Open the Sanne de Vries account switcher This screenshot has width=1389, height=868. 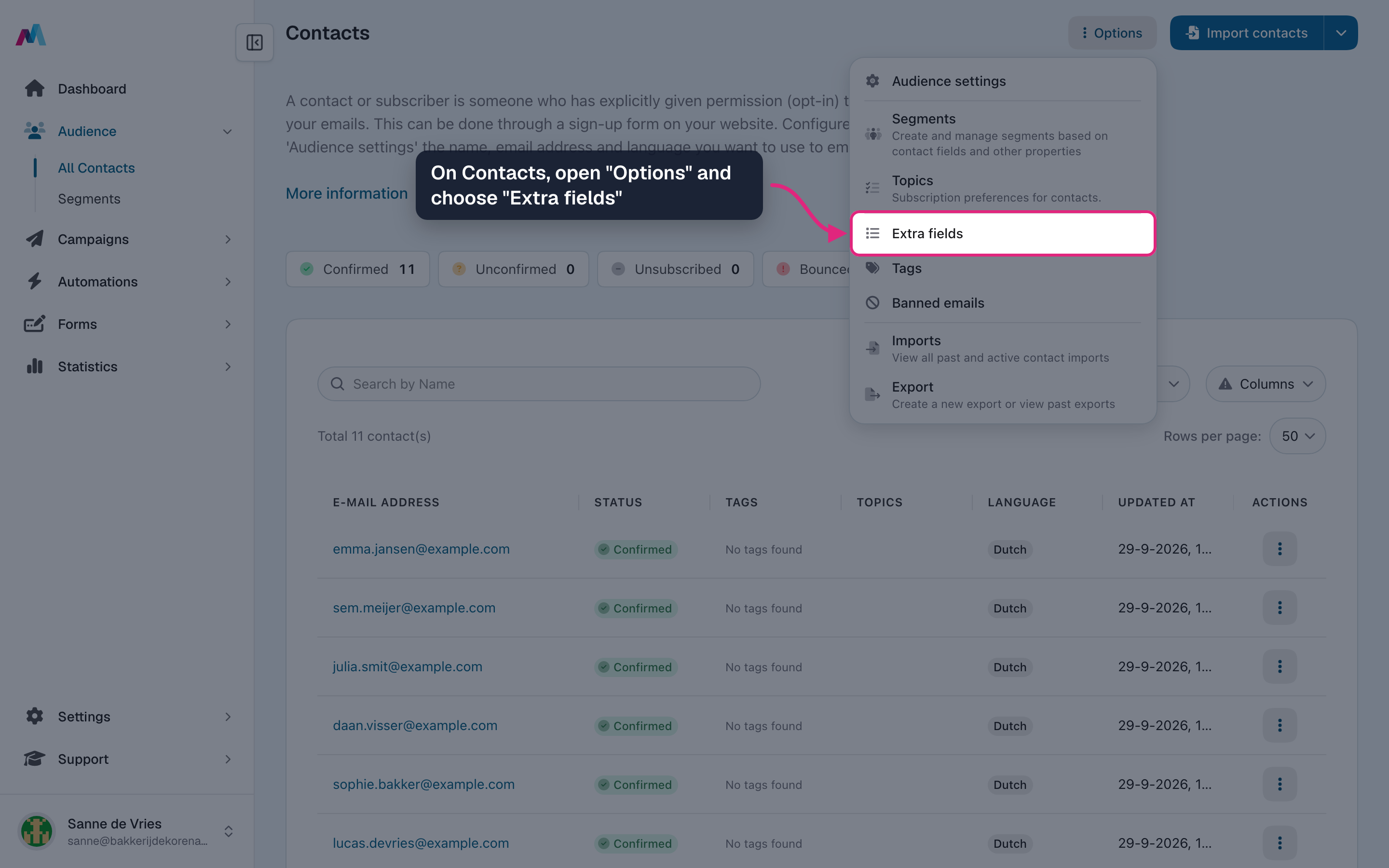tap(127, 831)
